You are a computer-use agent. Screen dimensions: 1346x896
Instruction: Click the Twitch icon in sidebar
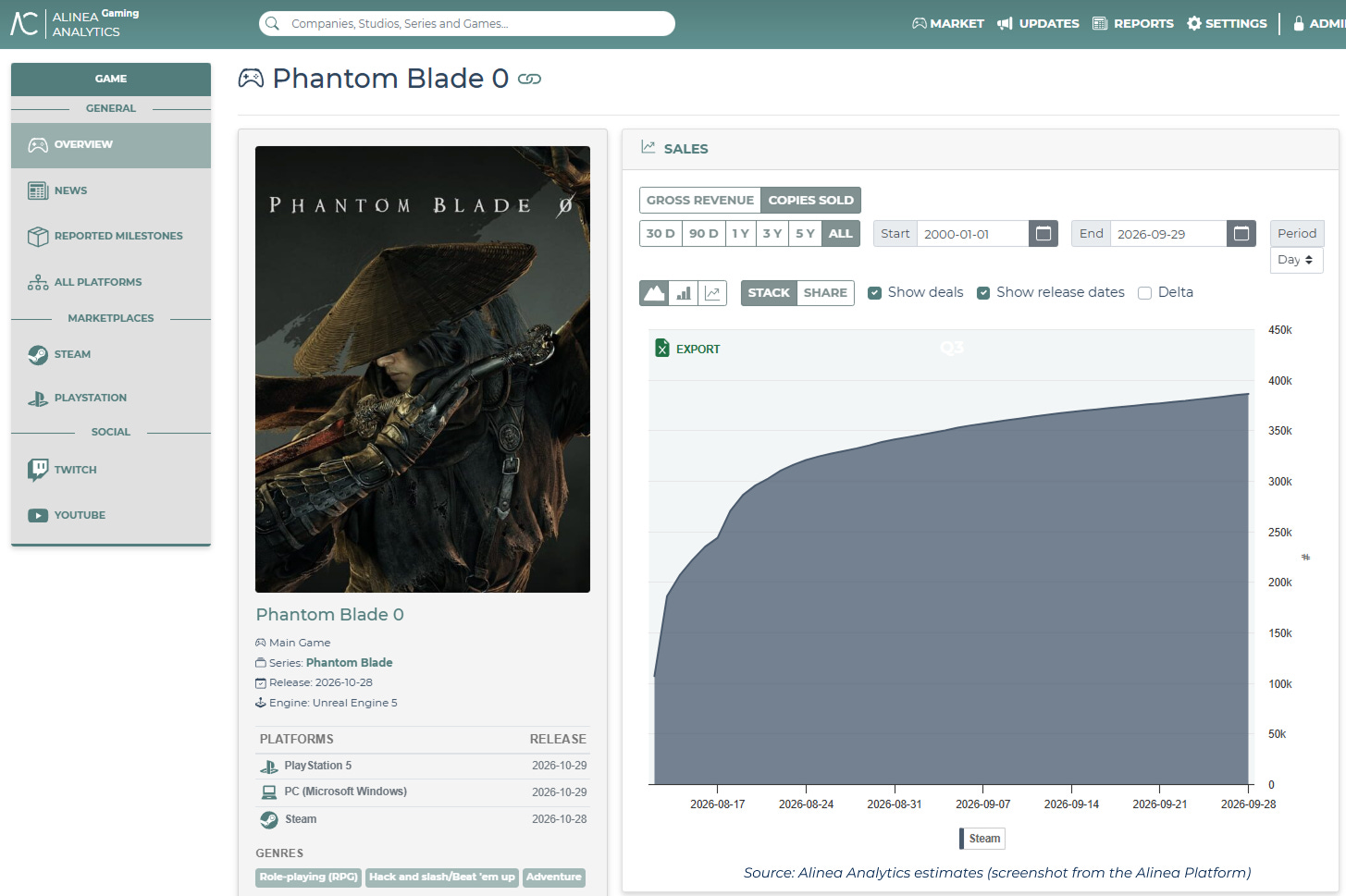(38, 470)
